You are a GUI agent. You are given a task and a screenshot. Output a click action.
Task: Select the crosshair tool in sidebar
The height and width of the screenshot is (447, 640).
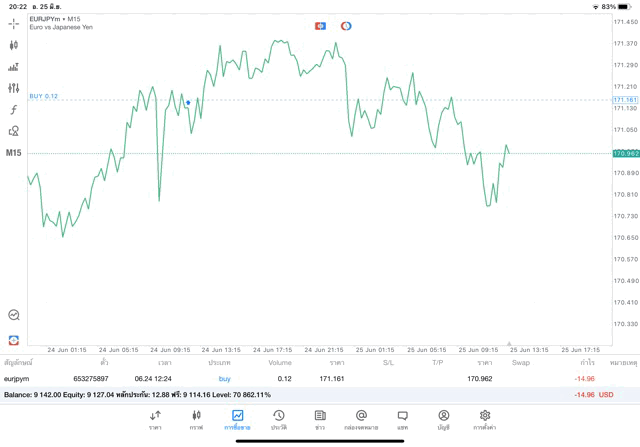14,24
